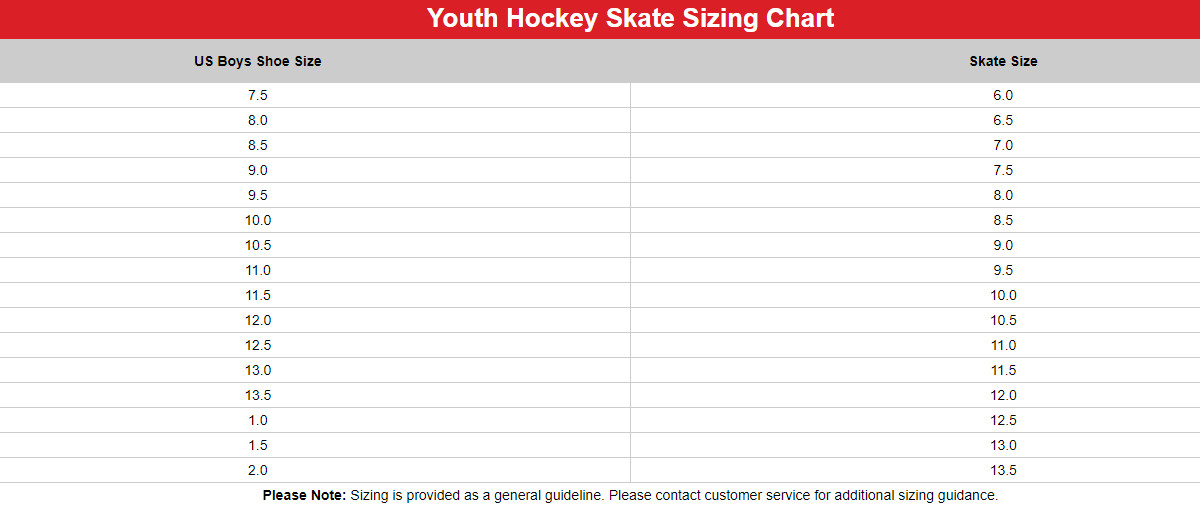Select shoe size 12.5 in the left column
Viewport: 1200px width, 507px height.
coord(258,345)
